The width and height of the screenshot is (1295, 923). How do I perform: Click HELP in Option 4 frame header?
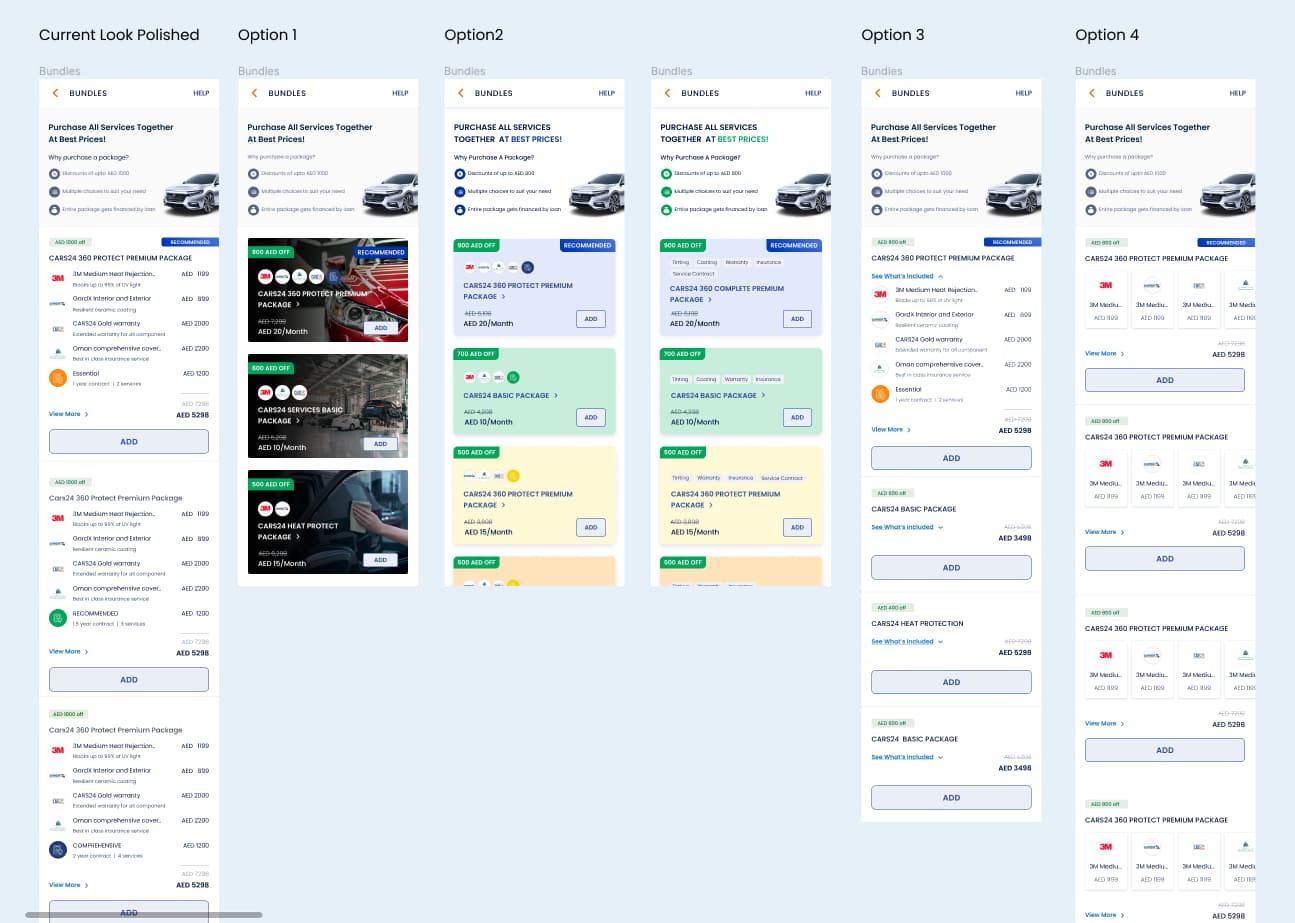1237,93
